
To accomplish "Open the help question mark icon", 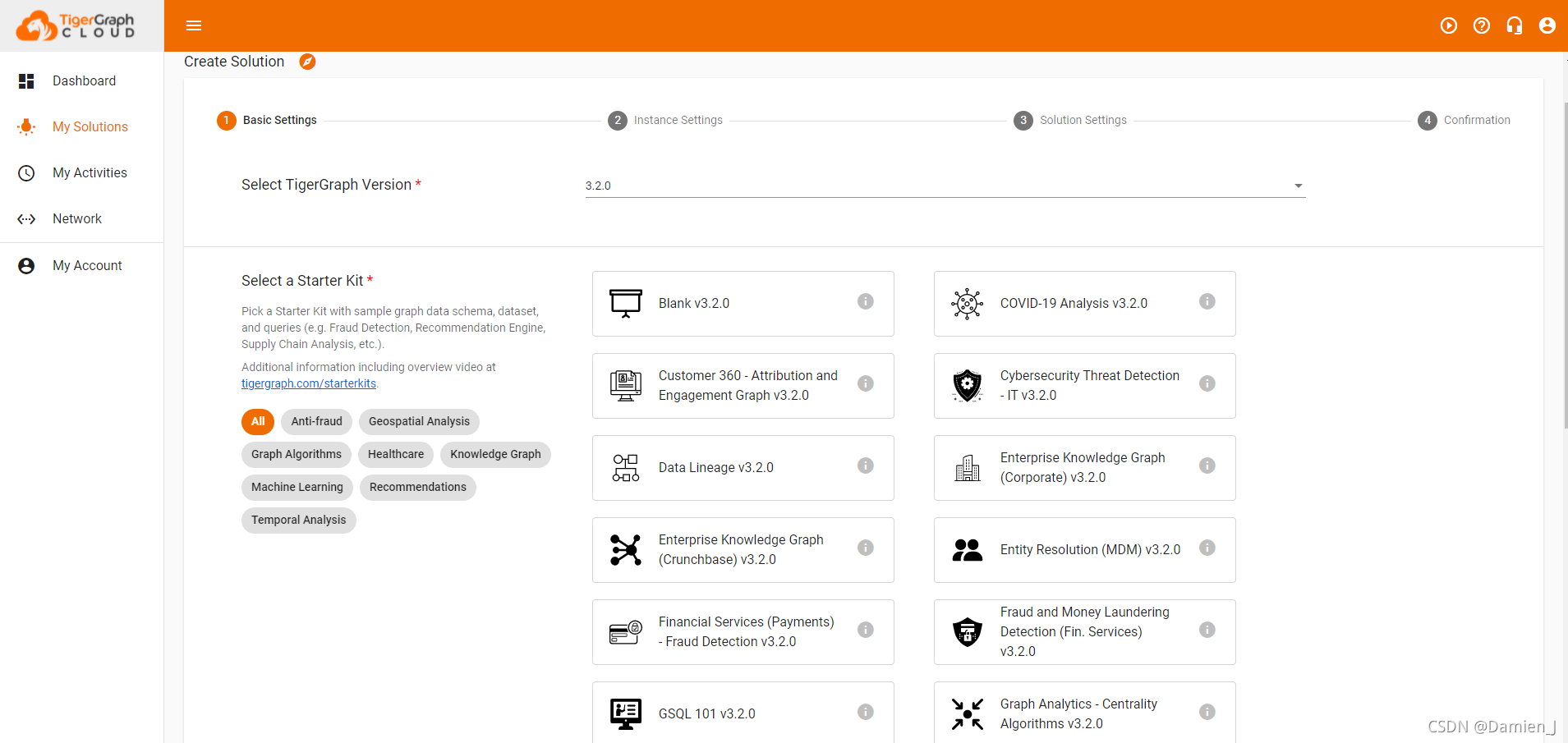I will (1482, 25).
